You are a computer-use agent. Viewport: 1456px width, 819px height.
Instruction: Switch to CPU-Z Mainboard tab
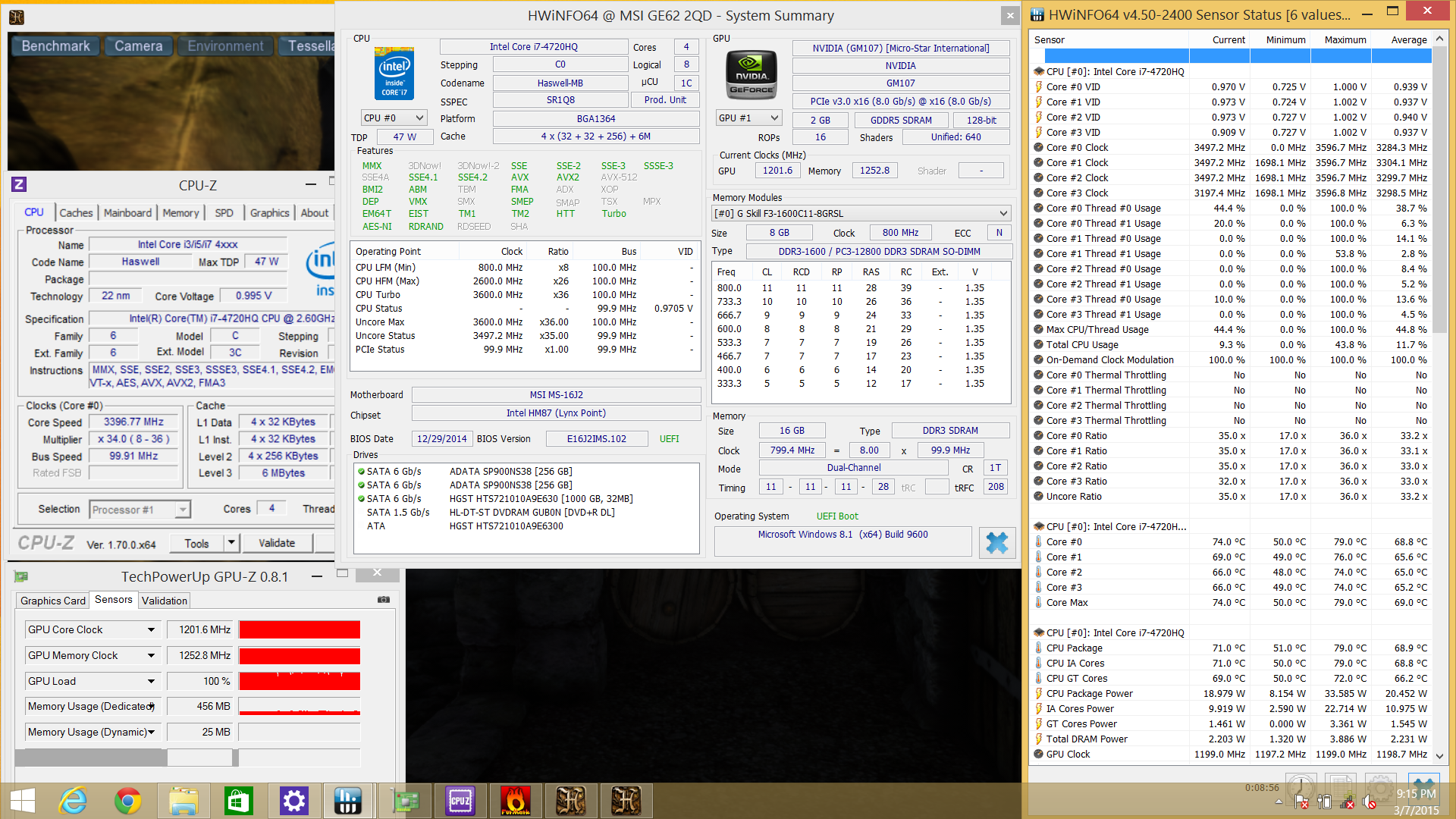[x=127, y=213]
